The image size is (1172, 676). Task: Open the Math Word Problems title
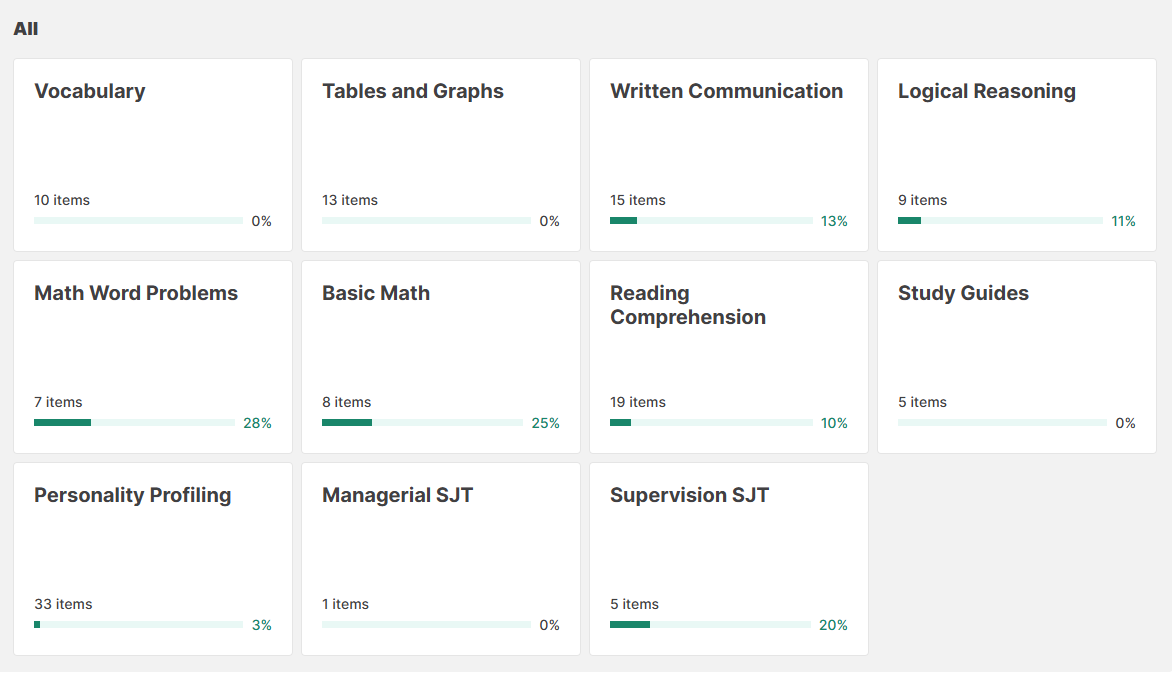point(136,293)
